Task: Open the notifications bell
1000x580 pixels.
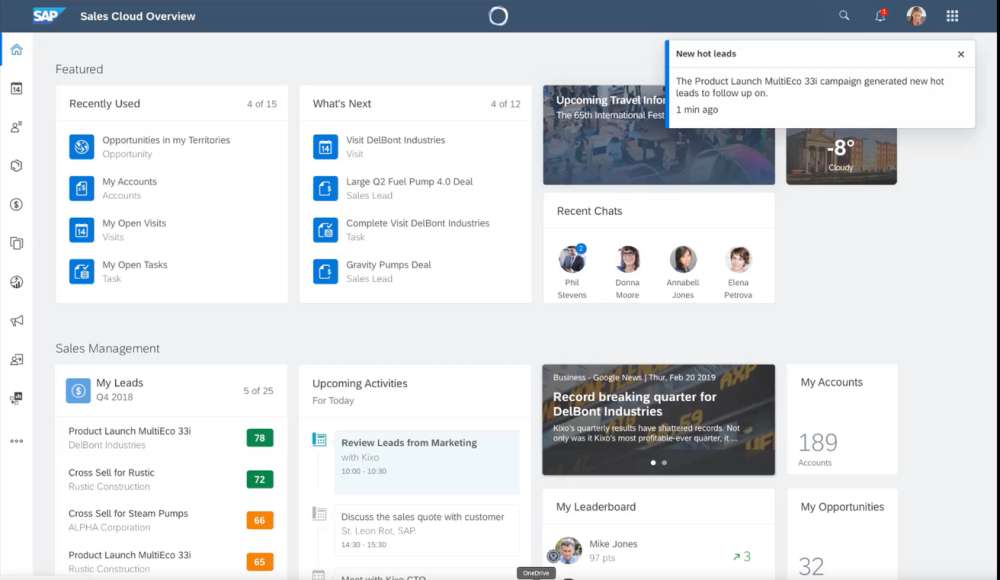Action: 880,15
